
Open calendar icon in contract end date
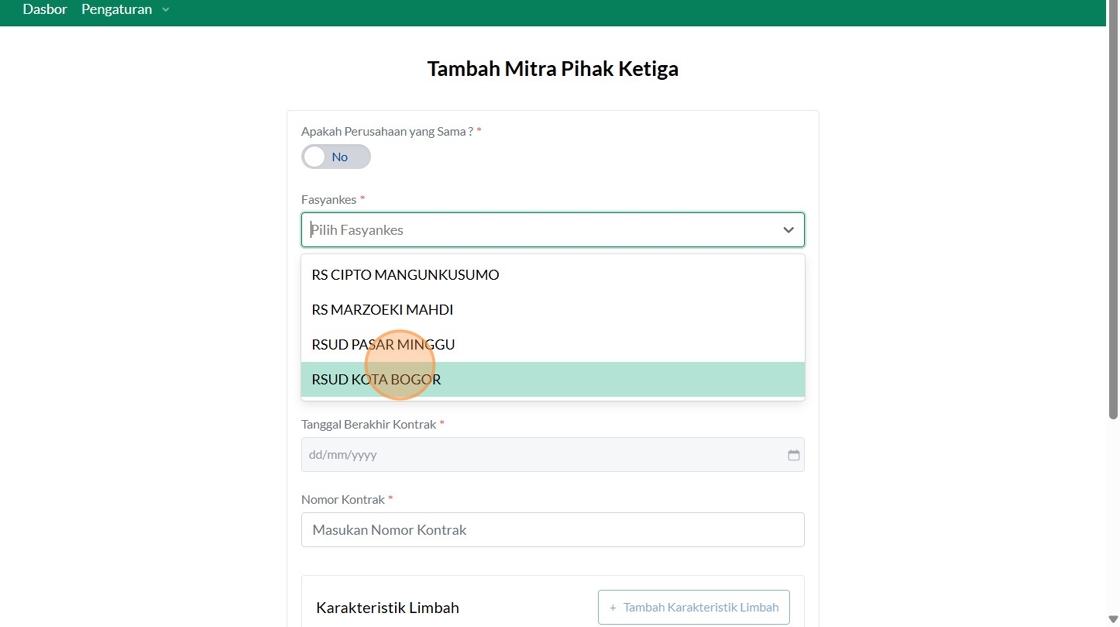[793, 455]
